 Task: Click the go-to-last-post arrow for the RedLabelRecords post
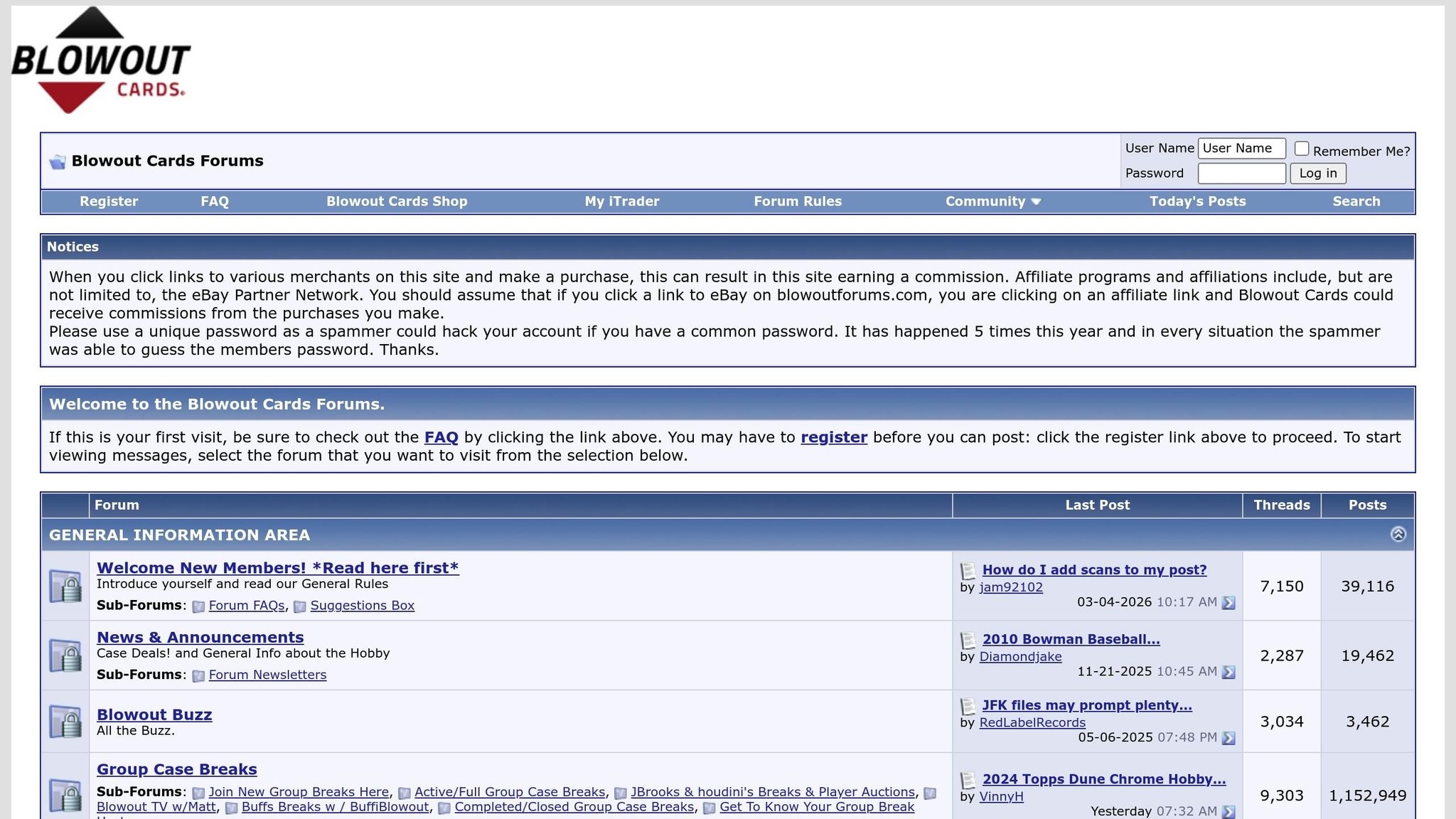pos(1228,739)
